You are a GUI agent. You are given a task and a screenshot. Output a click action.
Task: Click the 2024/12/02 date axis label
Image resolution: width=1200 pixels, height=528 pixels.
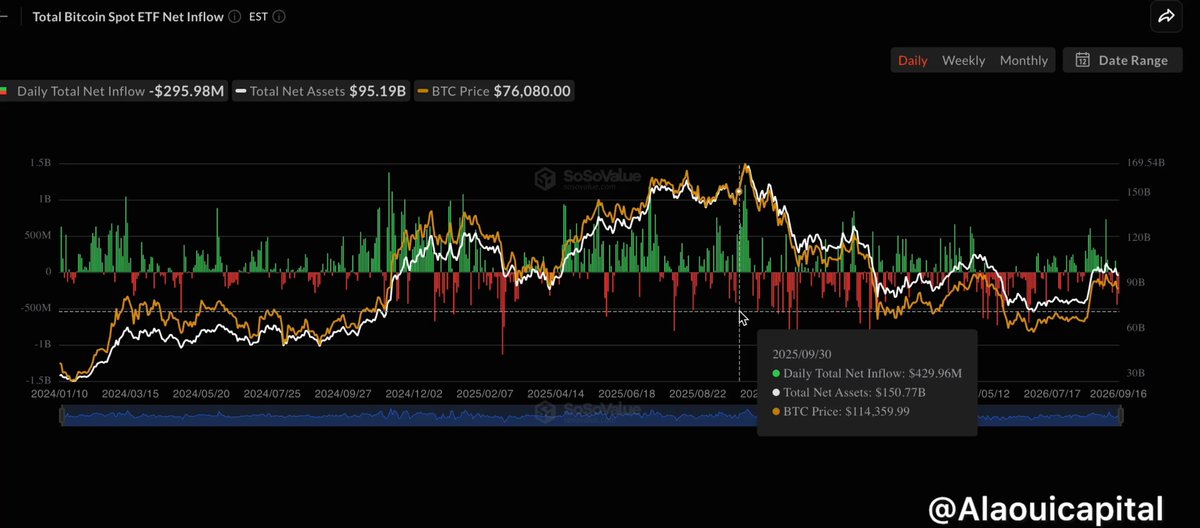pos(413,394)
